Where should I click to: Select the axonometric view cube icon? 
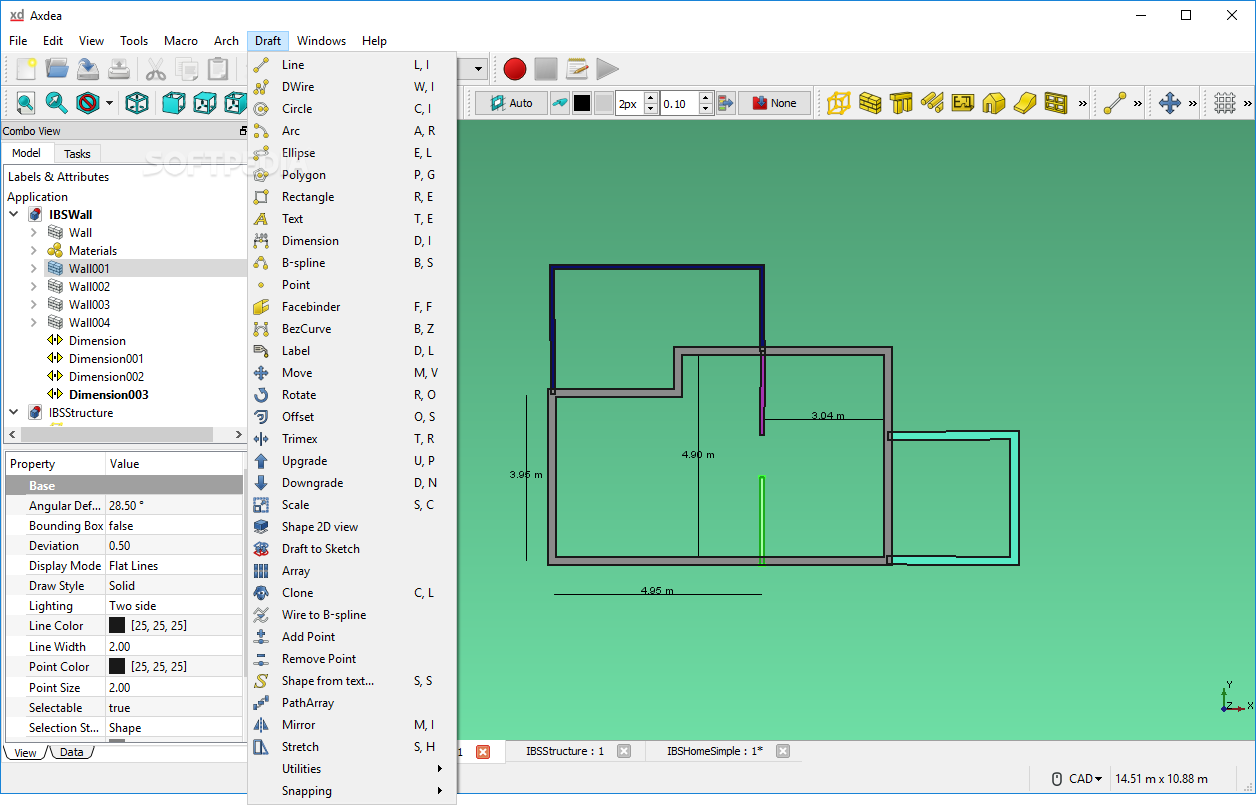point(137,102)
